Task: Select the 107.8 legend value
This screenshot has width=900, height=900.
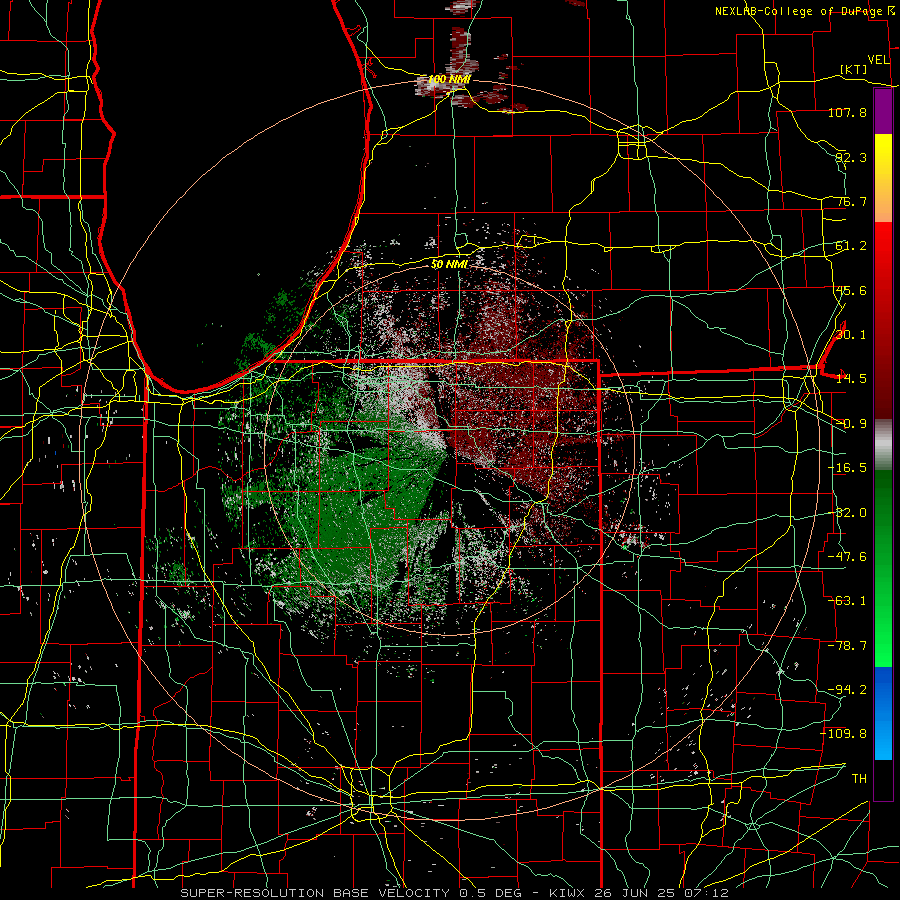Action: (x=847, y=112)
